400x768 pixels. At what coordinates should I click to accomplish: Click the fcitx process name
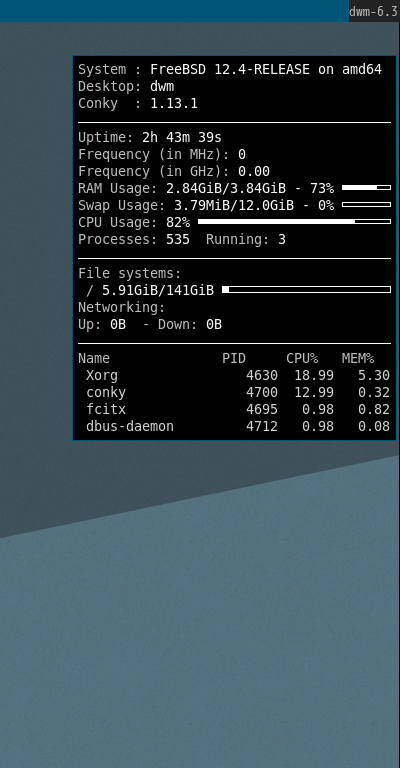click(x=106, y=409)
